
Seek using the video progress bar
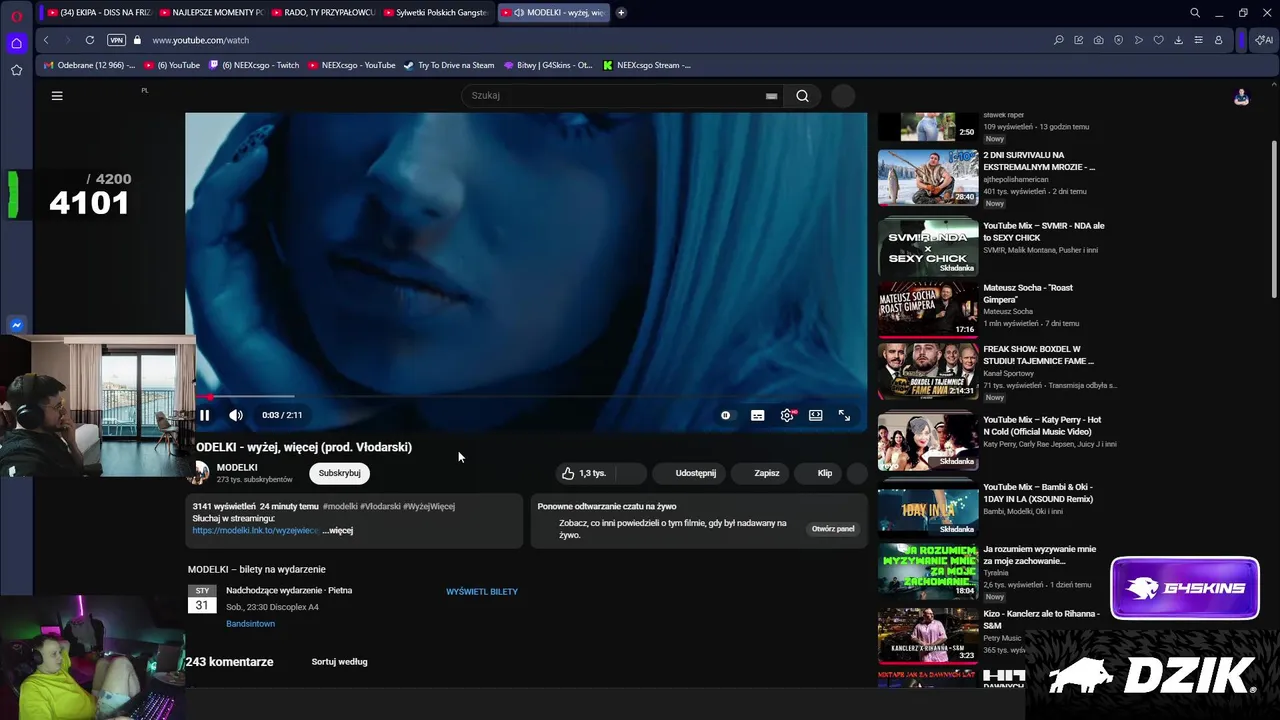click(x=526, y=397)
